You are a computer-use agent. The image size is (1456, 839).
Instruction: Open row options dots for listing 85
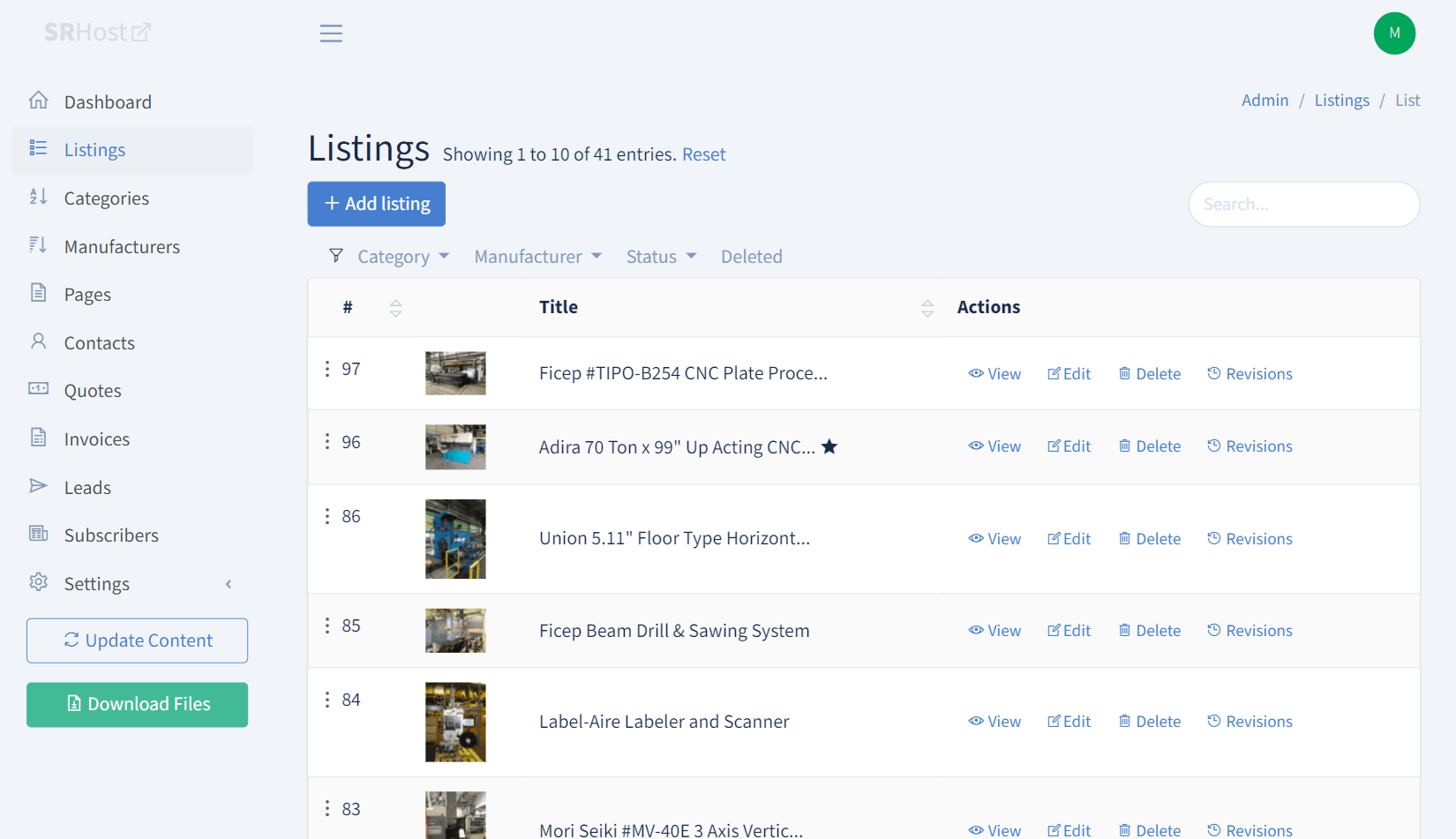[327, 626]
